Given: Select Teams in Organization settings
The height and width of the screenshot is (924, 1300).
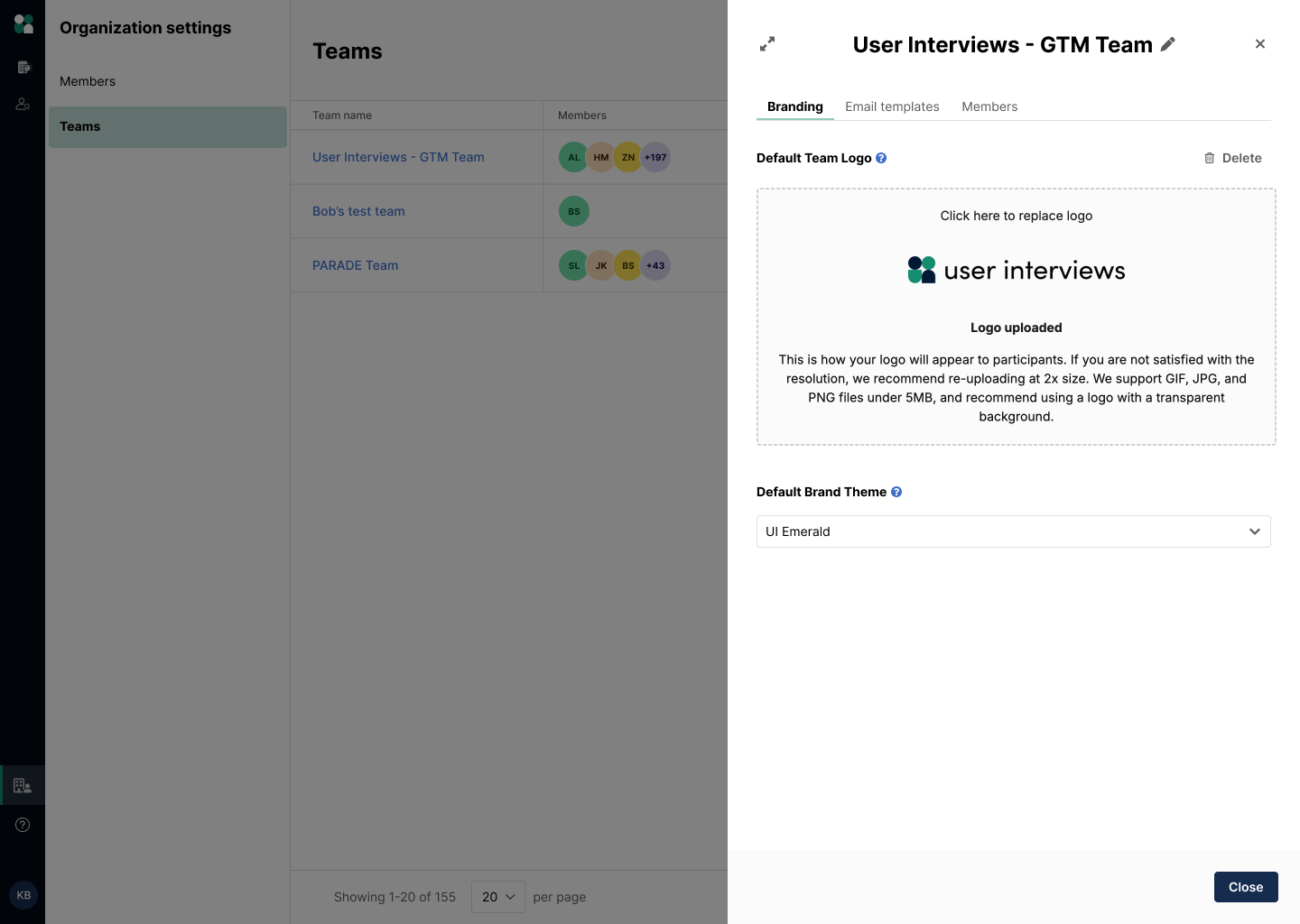Looking at the screenshot, I should 168,126.
